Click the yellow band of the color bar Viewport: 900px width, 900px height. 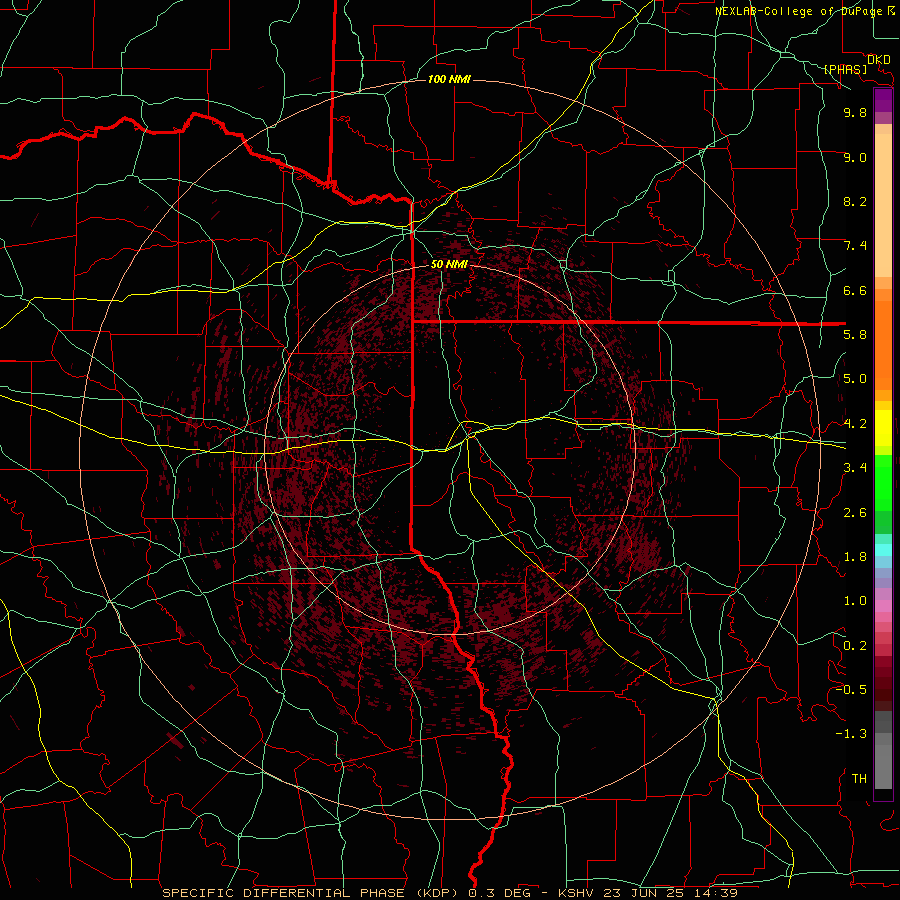pos(883,428)
